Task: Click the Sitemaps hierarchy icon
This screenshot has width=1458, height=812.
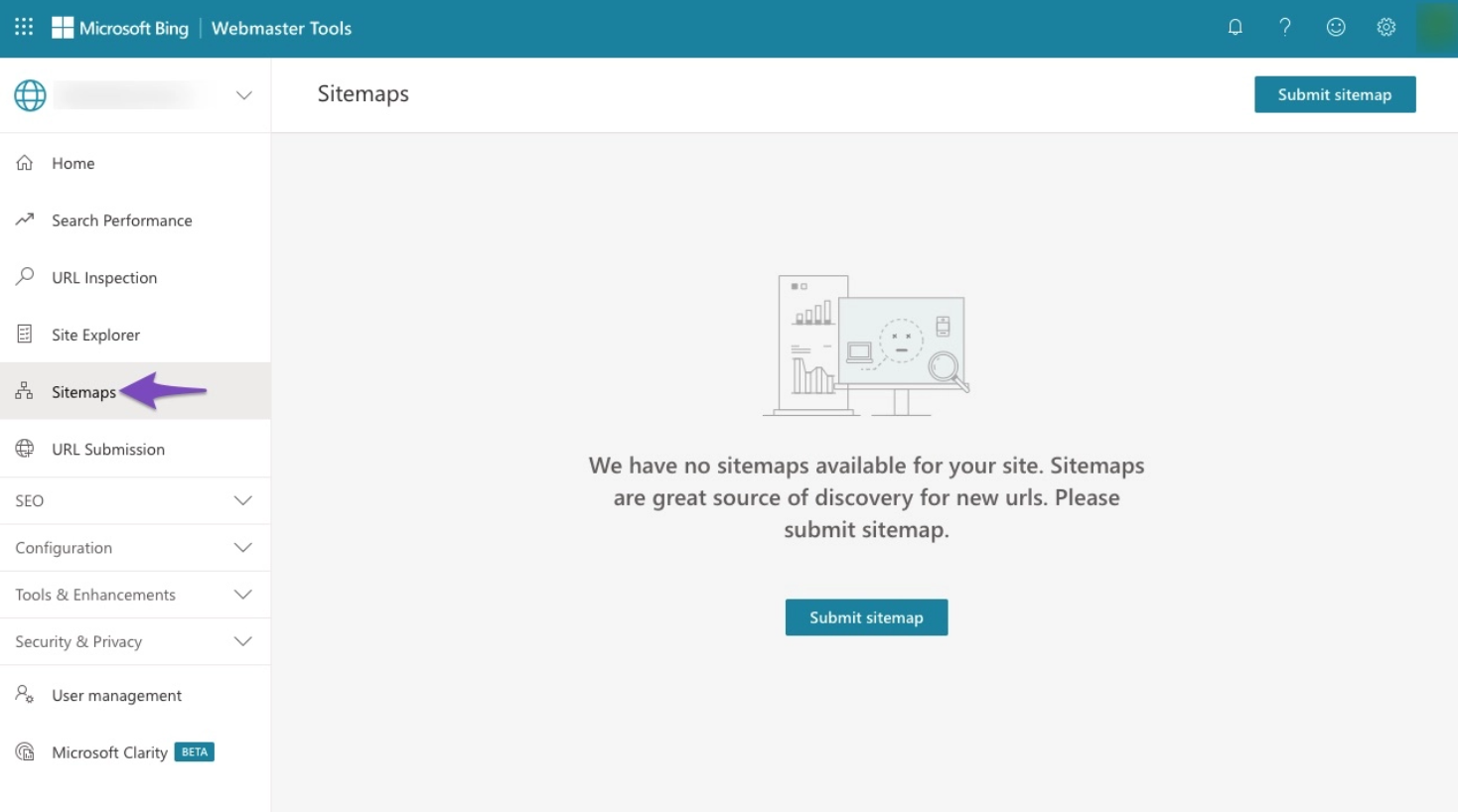Action: (x=23, y=391)
